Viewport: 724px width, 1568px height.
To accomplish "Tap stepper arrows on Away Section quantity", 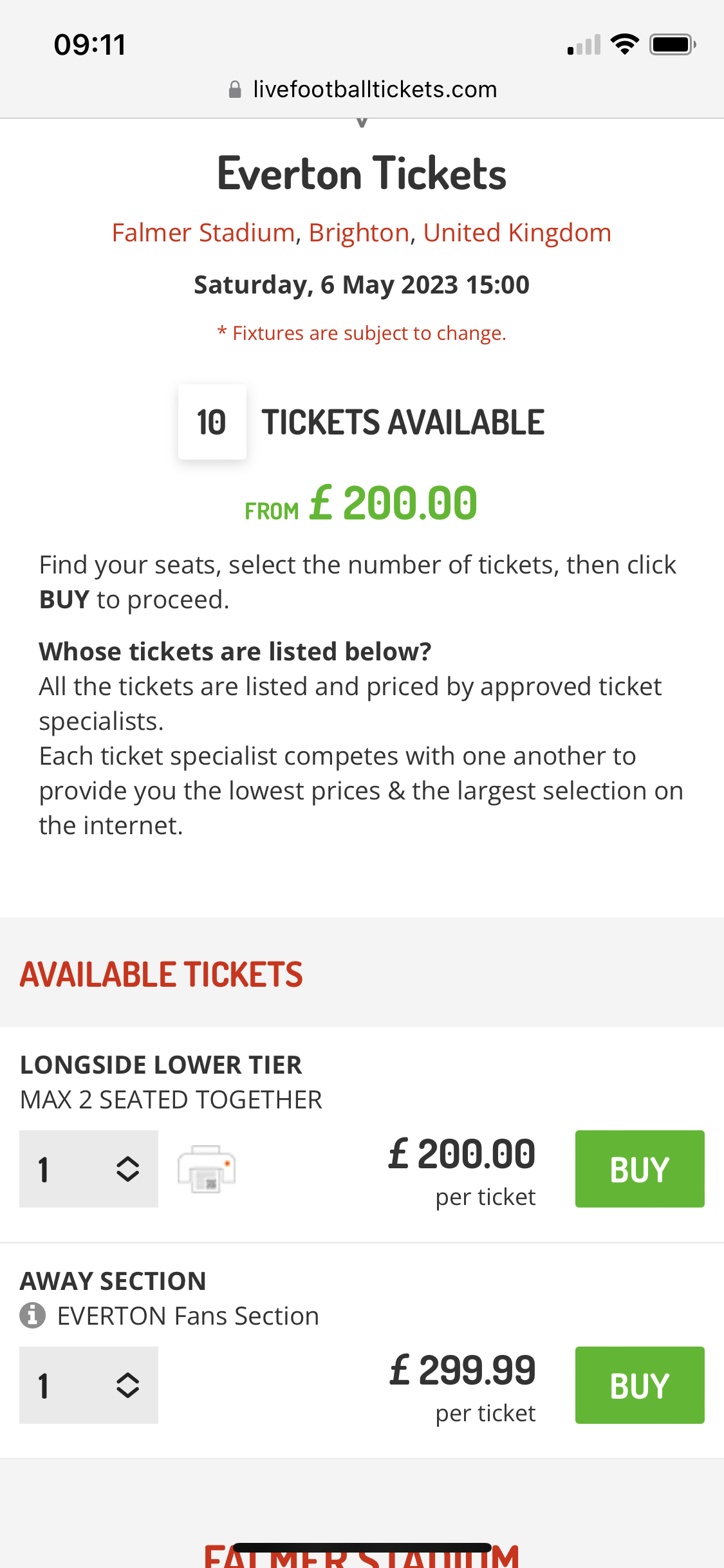I will coord(127,1385).
